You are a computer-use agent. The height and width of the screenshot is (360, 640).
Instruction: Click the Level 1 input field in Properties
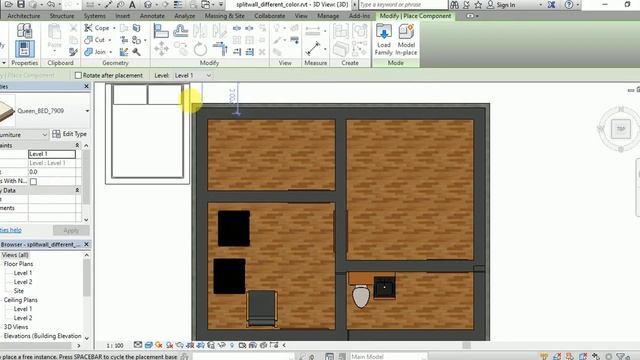[x=52, y=154]
